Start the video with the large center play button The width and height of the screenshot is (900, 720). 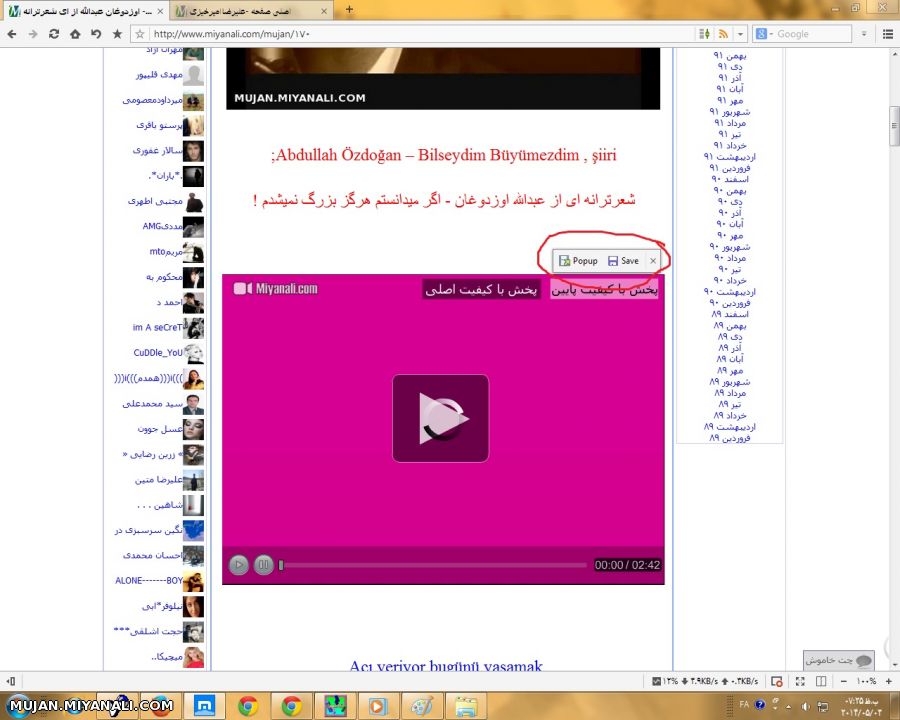[x=441, y=418]
